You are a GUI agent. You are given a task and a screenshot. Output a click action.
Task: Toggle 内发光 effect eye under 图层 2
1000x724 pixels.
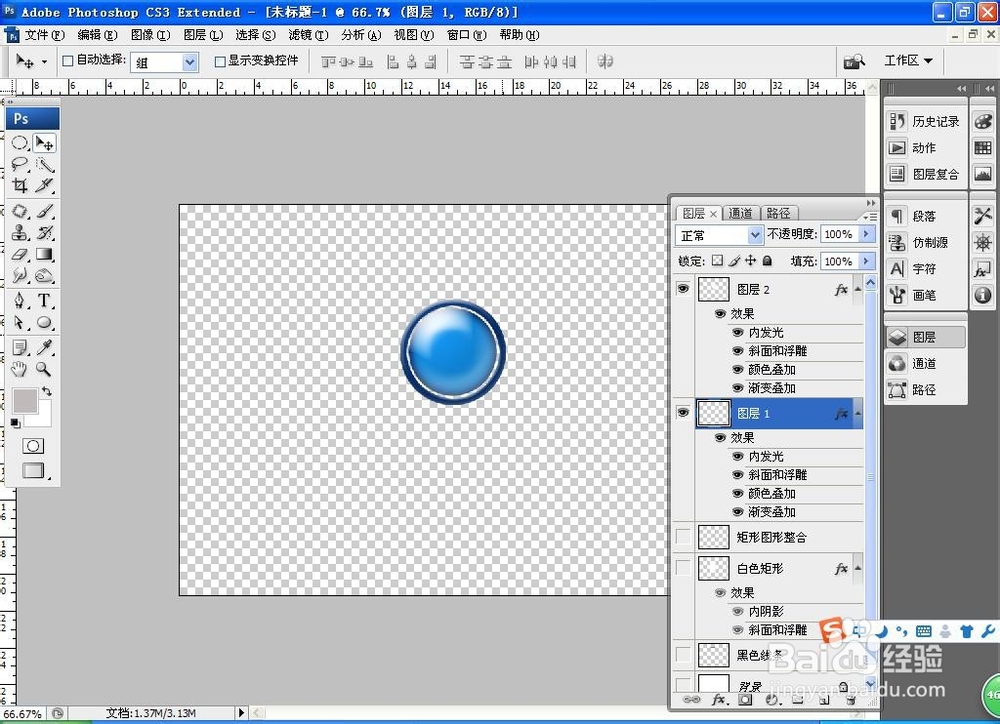tap(738, 332)
